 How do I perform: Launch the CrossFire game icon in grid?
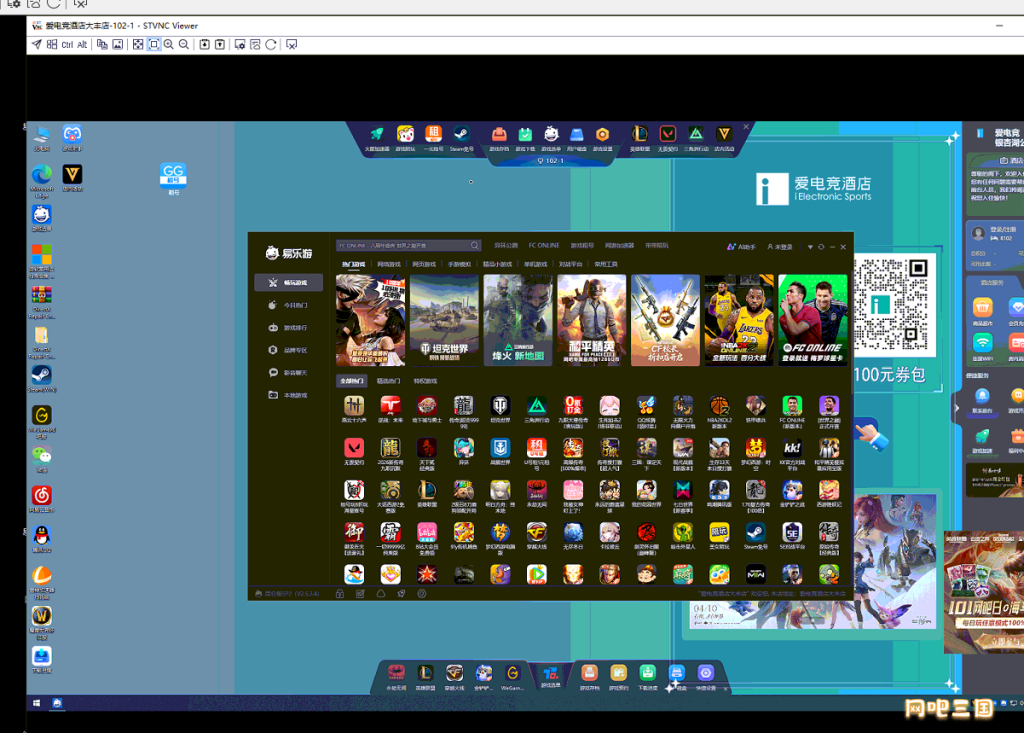[x=537, y=533]
